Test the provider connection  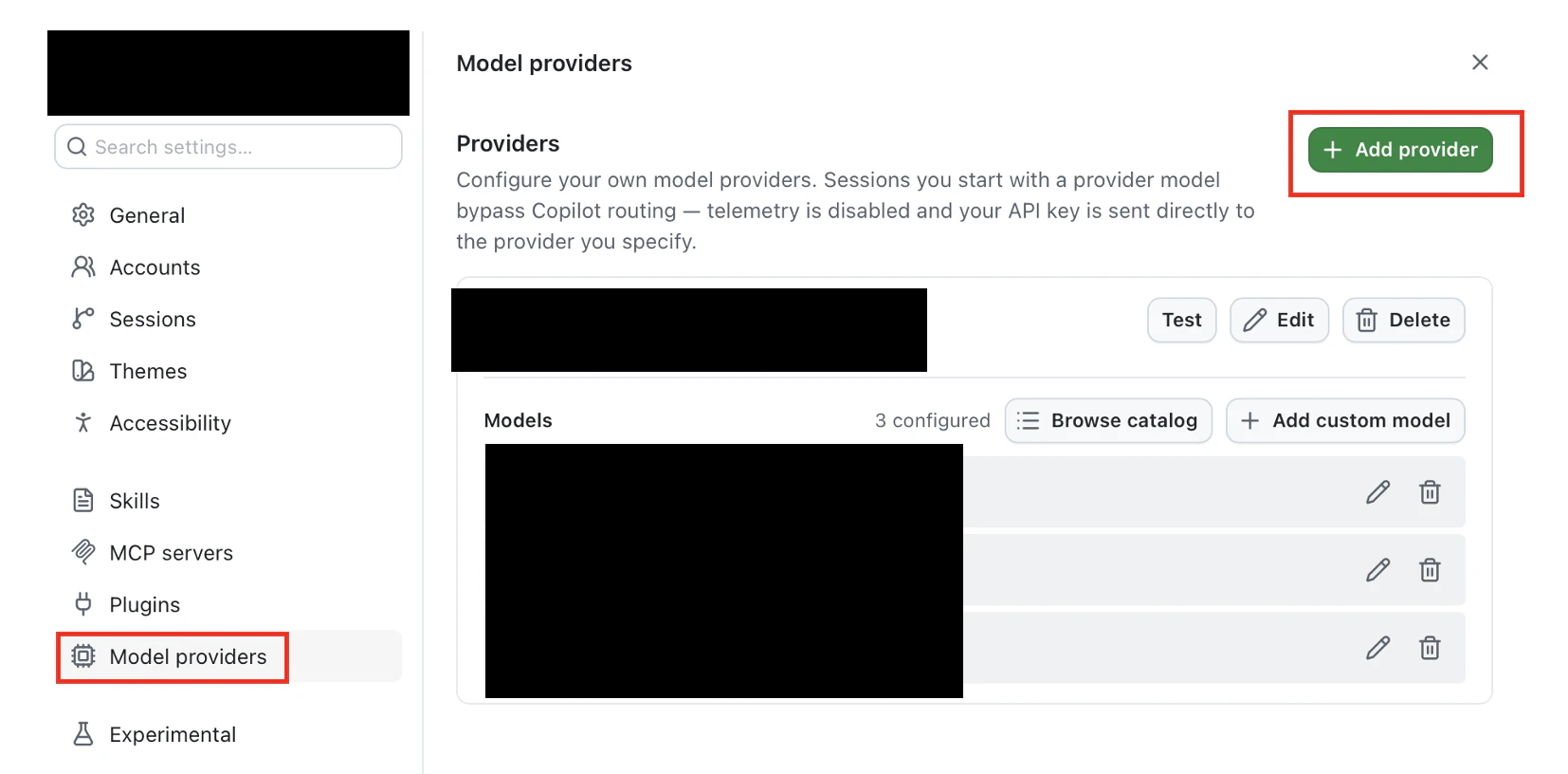pos(1181,321)
